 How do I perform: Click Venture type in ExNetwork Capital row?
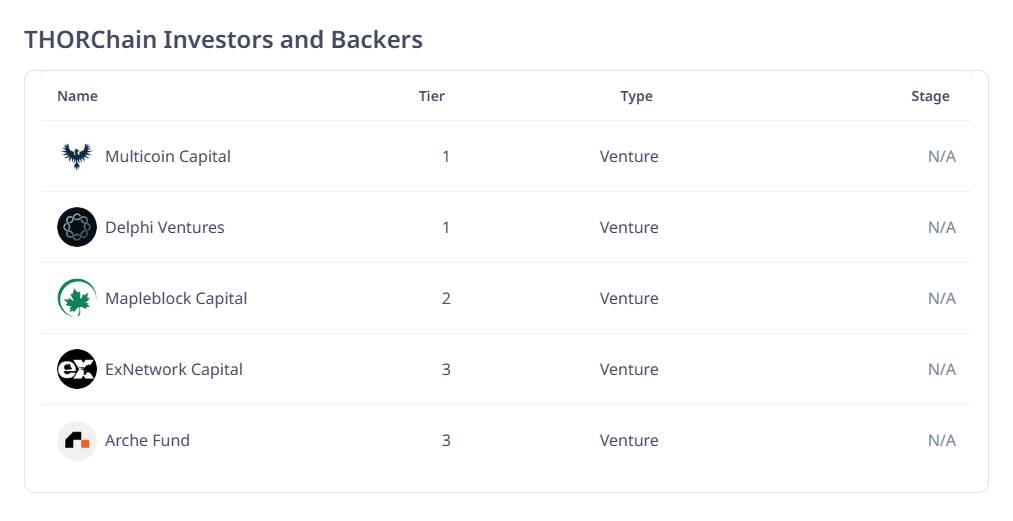629,370
